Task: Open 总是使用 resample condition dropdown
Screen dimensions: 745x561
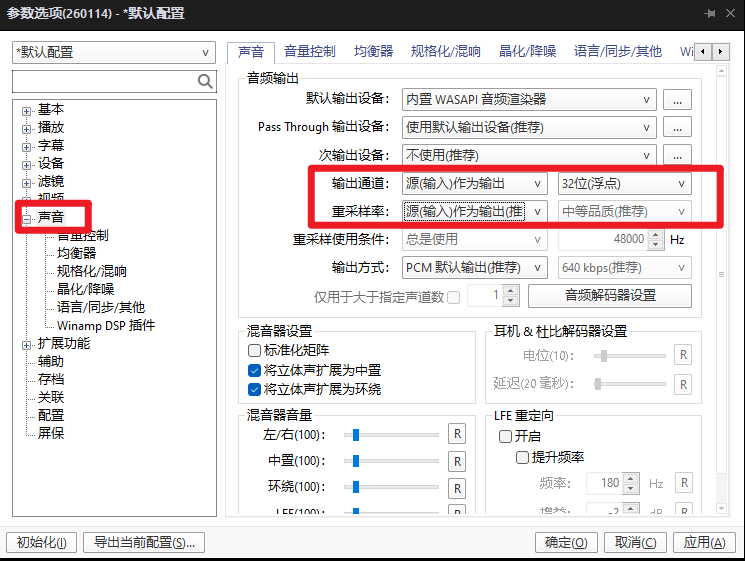Action: [x=475, y=239]
